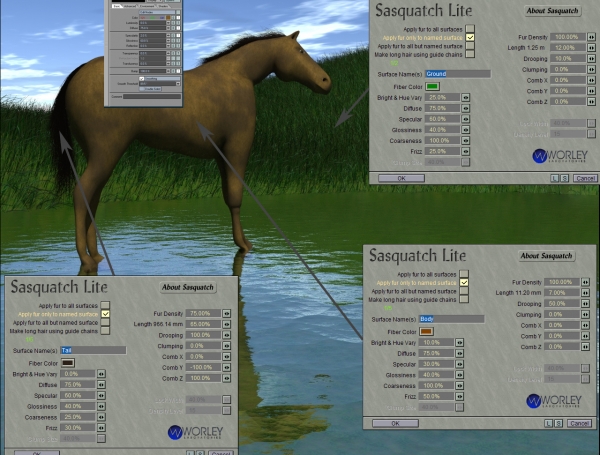Enable Apply fur to all surfaces in Tail panel
The width and height of the screenshot is (600, 455).
coord(105,305)
